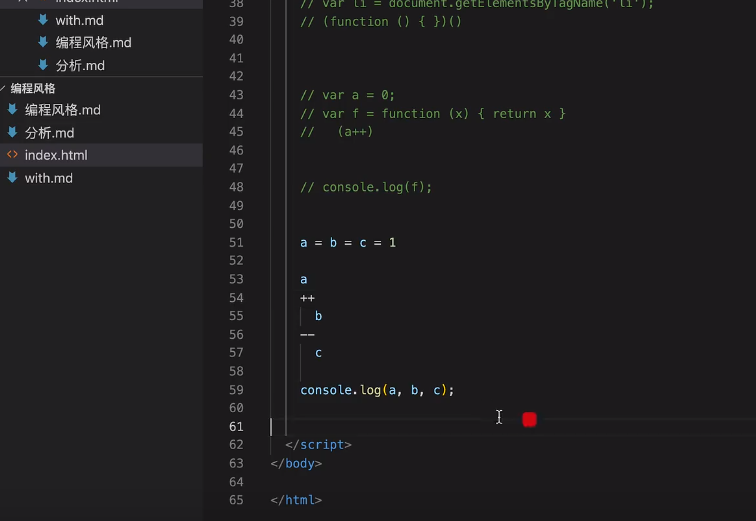The width and height of the screenshot is (756, 521).
Task: Click line number 59 in the gutter
Action: 236,389
